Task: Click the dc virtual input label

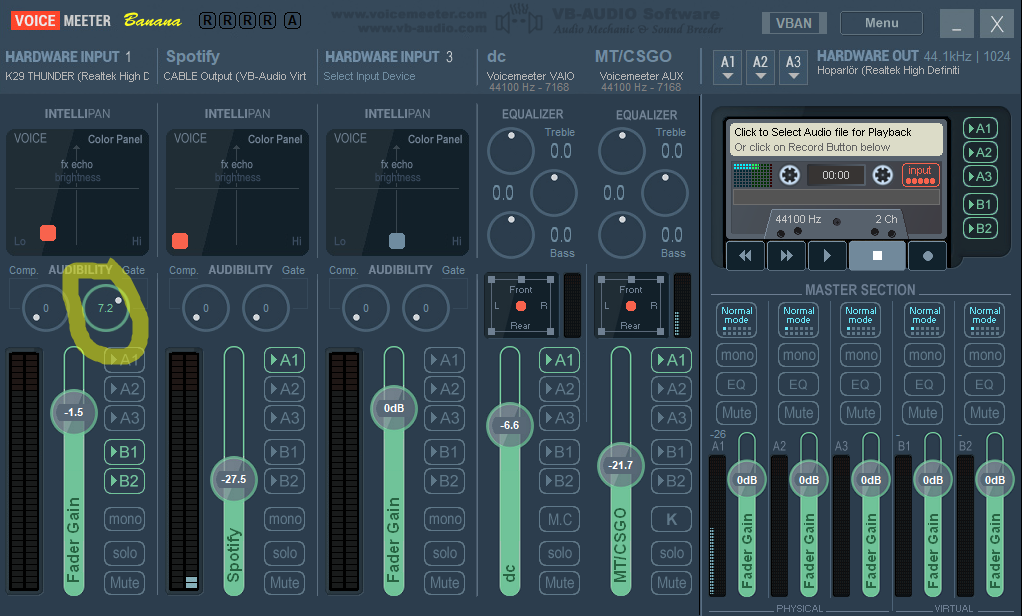Action: point(497,57)
